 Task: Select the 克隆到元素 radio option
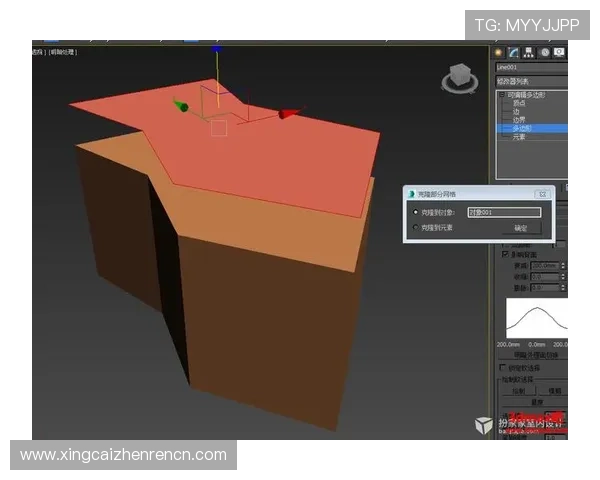tap(416, 228)
